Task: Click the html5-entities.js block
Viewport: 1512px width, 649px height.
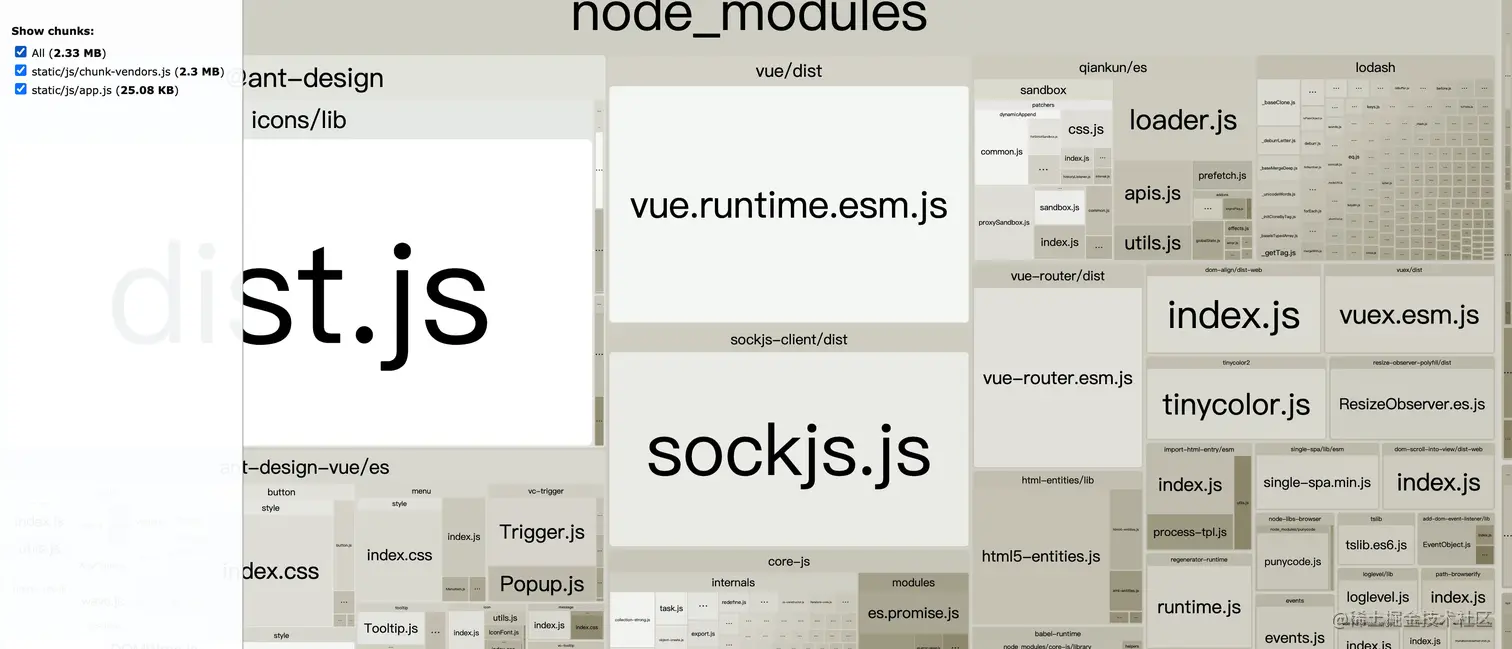Action: 1041,556
